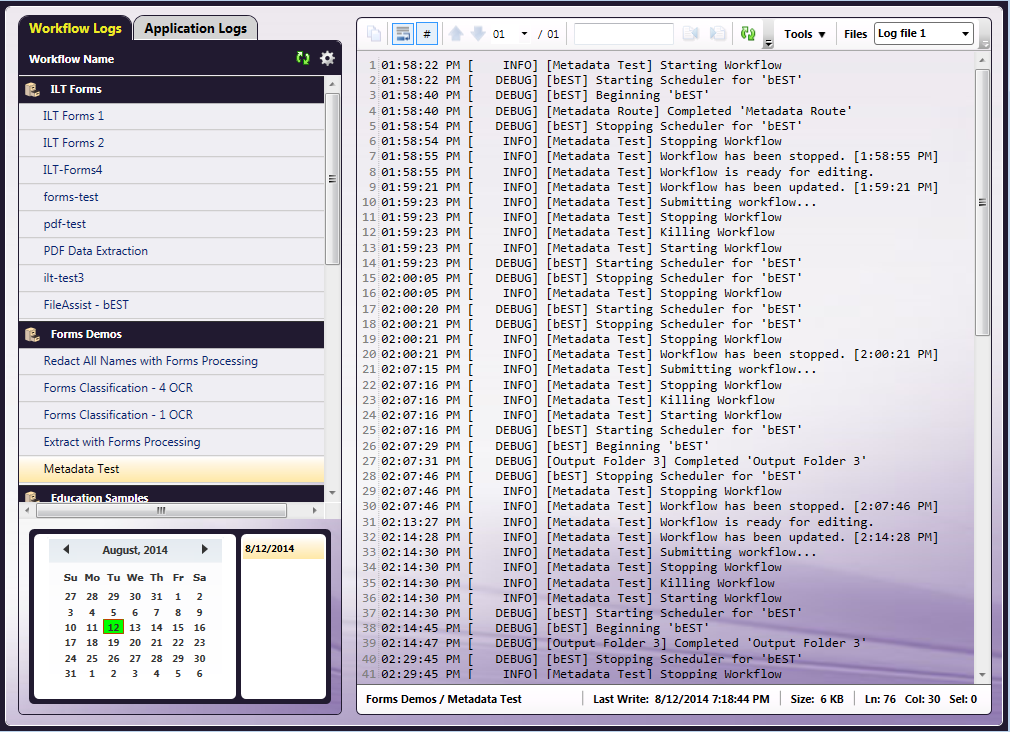Image resolution: width=1010 pixels, height=732 pixels.
Task: Expand the Education Samples group
Action: point(171,495)
